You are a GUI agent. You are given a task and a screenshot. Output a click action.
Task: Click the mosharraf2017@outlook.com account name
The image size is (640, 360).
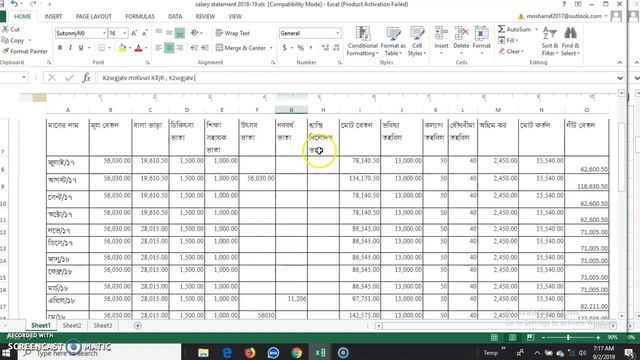(x=564, y=16)
